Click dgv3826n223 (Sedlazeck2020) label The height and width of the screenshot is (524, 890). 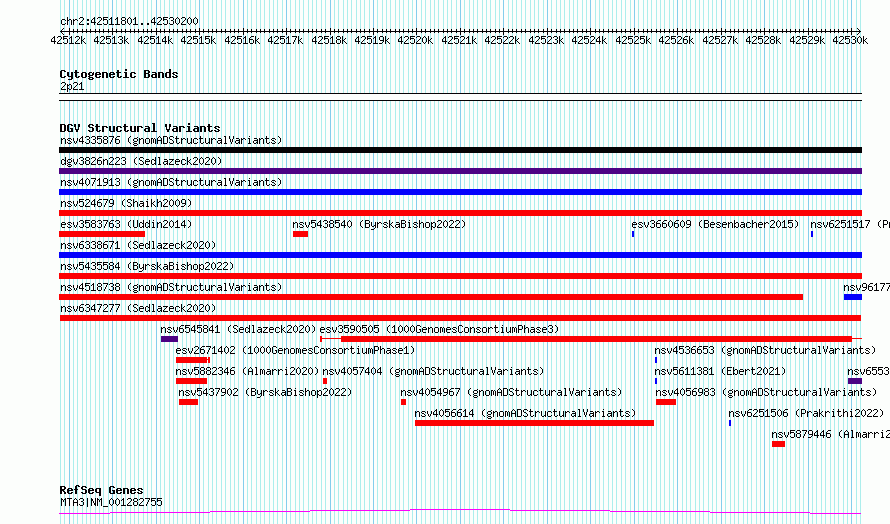point(141,161)
